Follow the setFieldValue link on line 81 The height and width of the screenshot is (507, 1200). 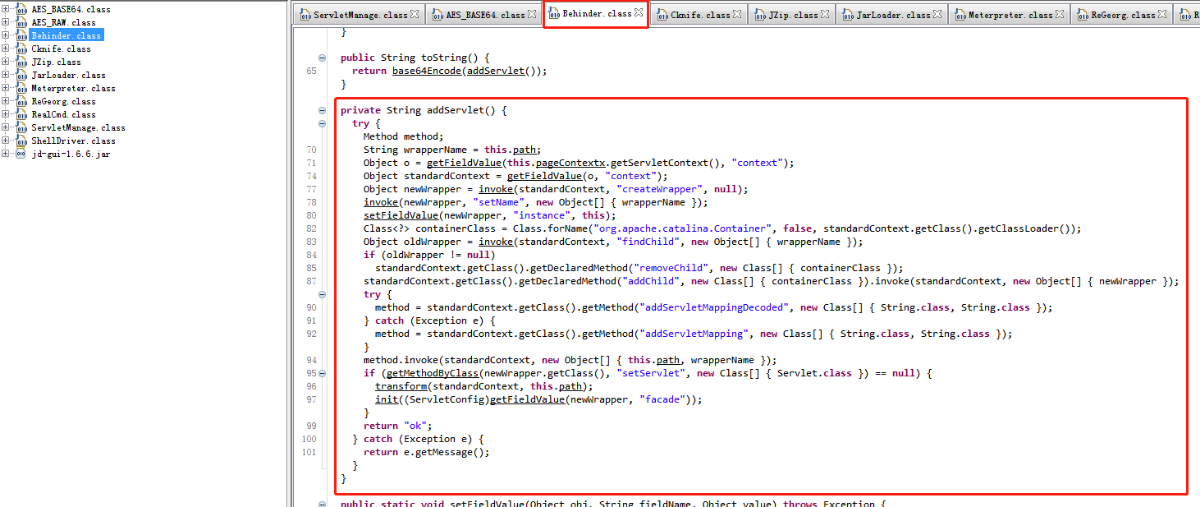pyautogui.click(x=399, y=214)
